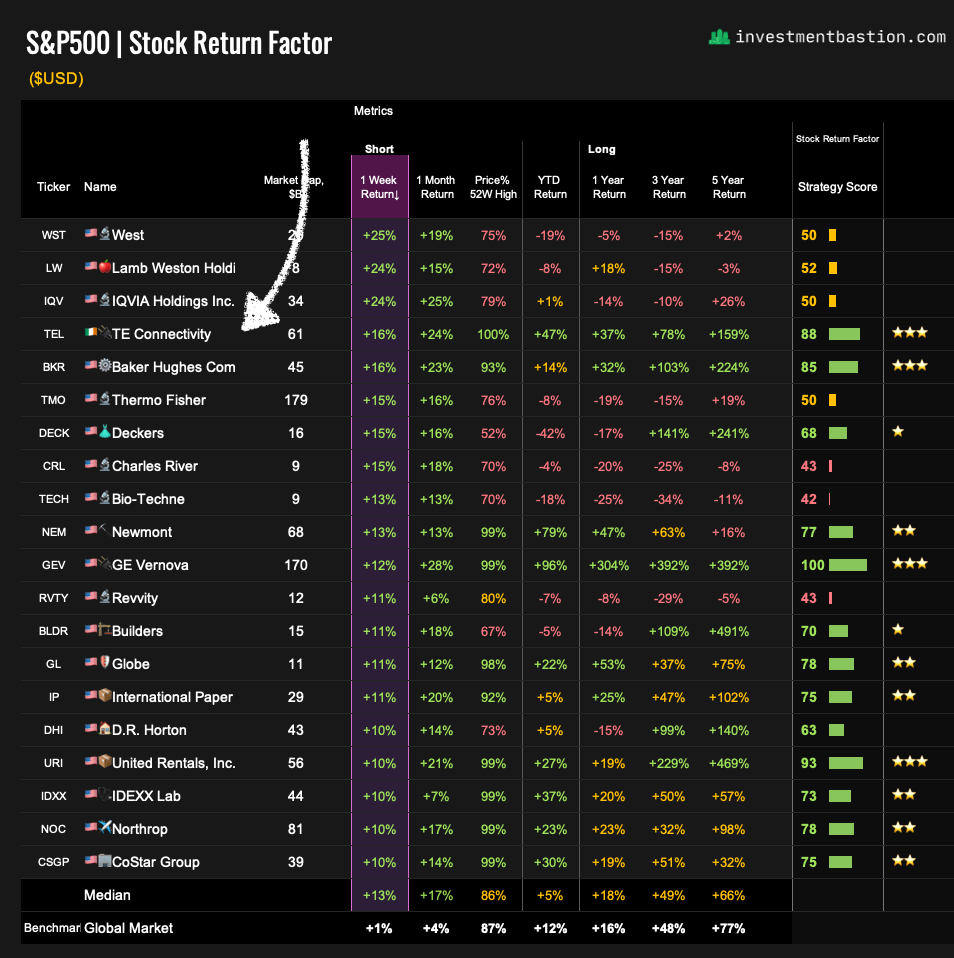The height and width of the screenshot is (958, 954).
Task: Click the plug icon beside GE Vernova
Action: (105, 563)
